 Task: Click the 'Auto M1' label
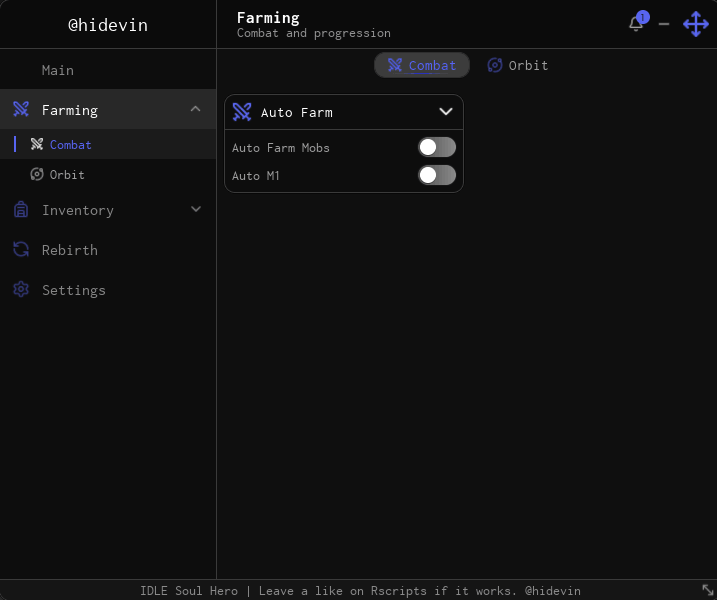[x=256, y=176]
